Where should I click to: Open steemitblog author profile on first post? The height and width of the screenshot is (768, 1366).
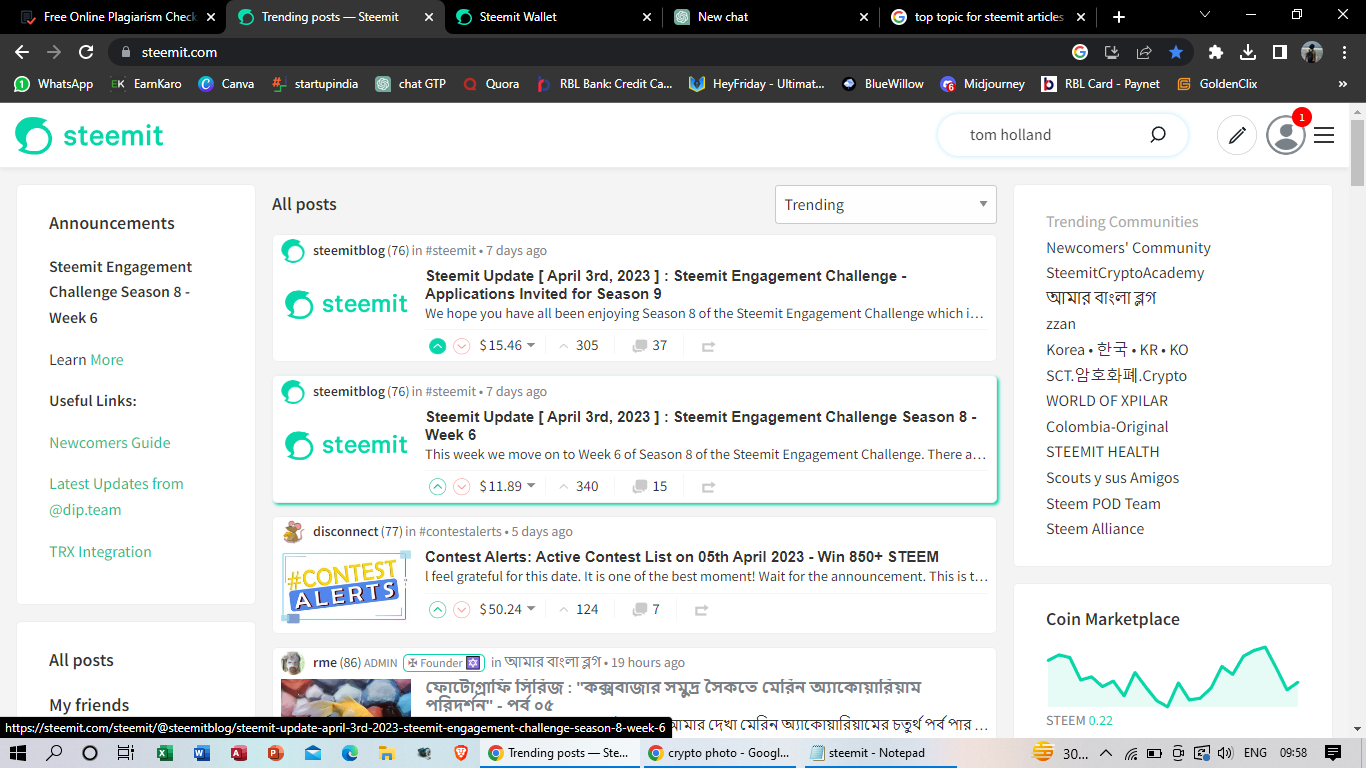[349, 250]
